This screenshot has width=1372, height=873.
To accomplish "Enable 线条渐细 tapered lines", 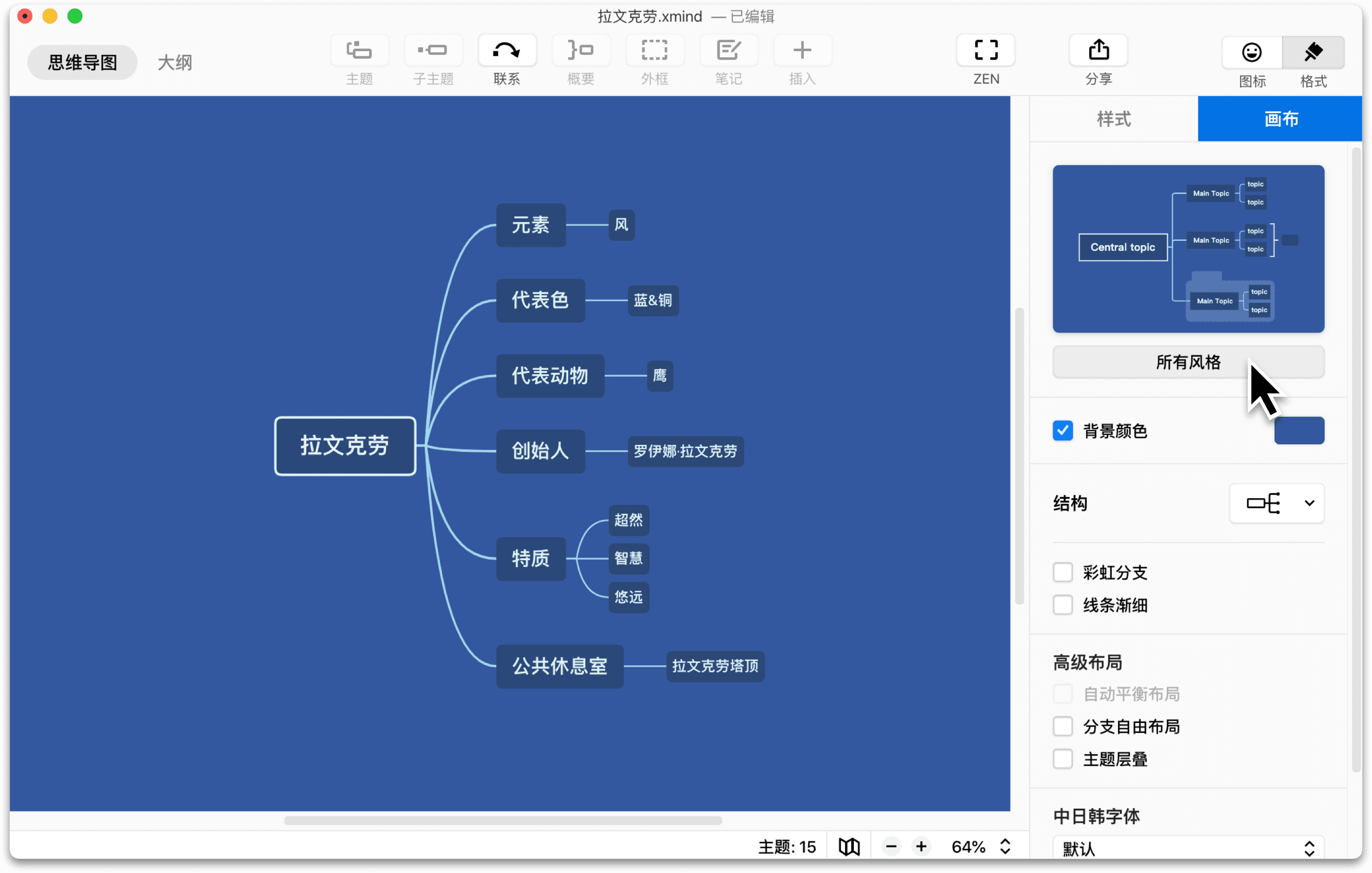I will click(1063, 605).
